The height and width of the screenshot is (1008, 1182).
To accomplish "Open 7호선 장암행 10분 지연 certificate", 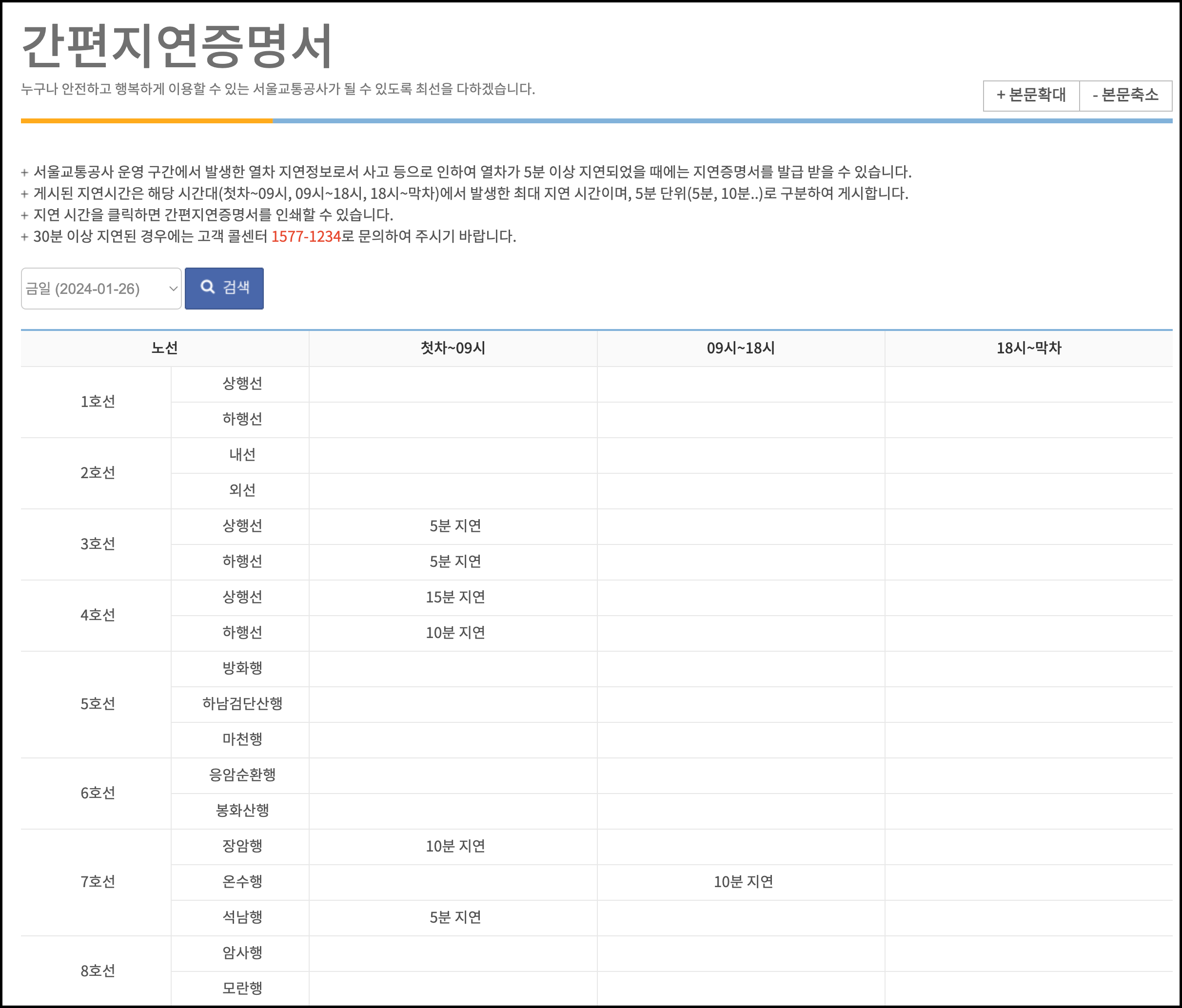I will [454, 846].
